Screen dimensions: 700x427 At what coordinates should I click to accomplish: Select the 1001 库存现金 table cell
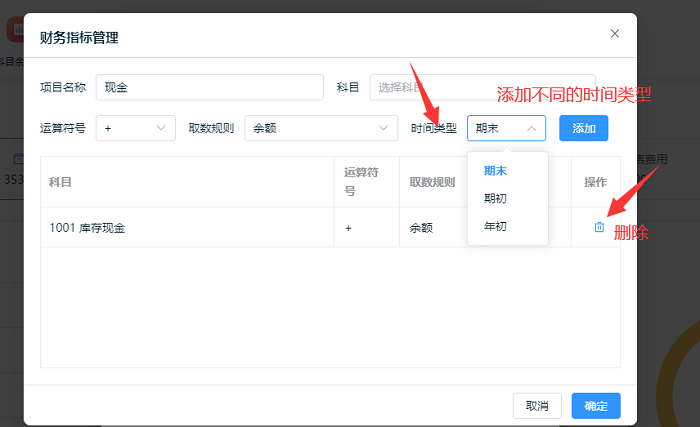click(87, 227)
